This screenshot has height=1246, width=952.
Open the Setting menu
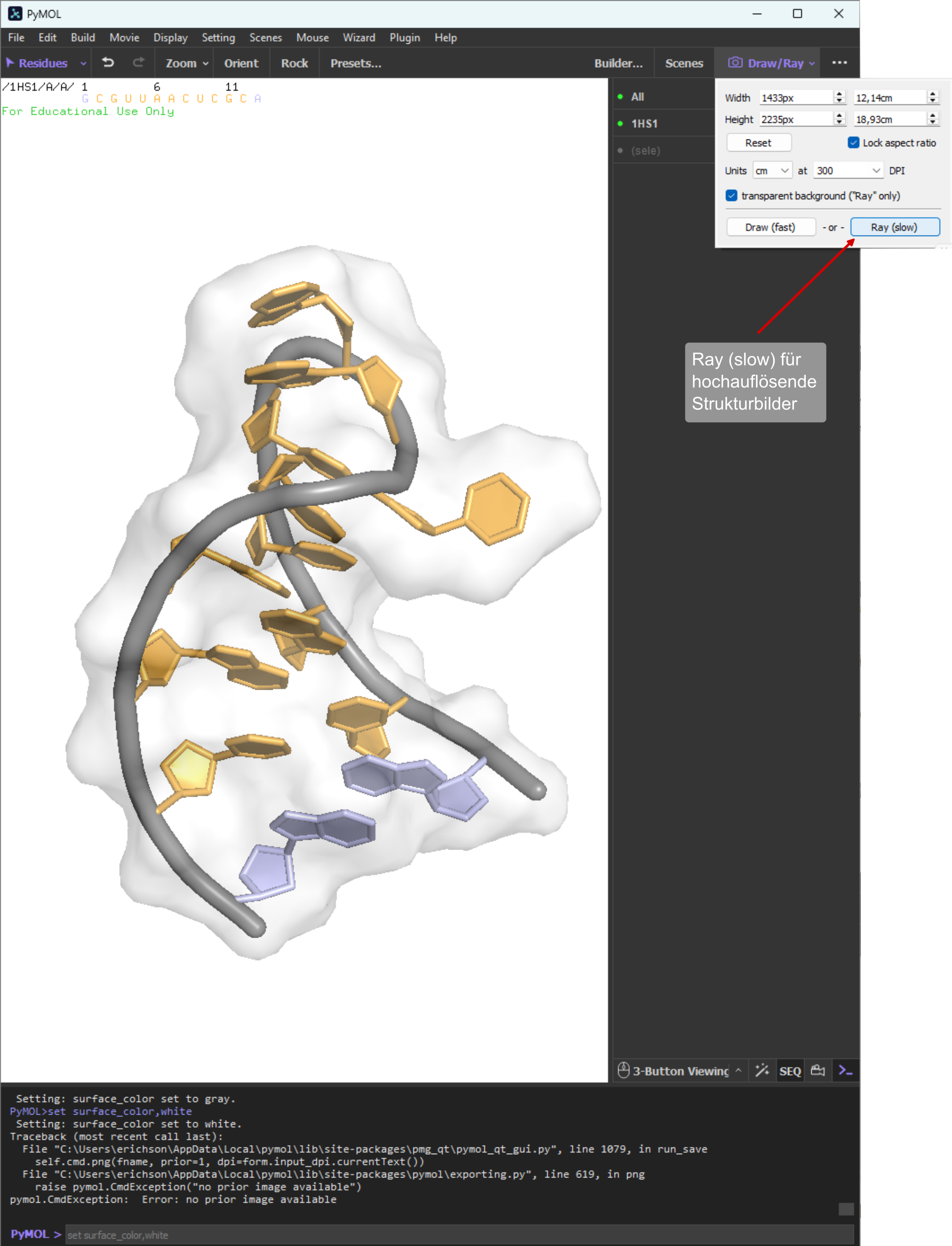point(218,37)
